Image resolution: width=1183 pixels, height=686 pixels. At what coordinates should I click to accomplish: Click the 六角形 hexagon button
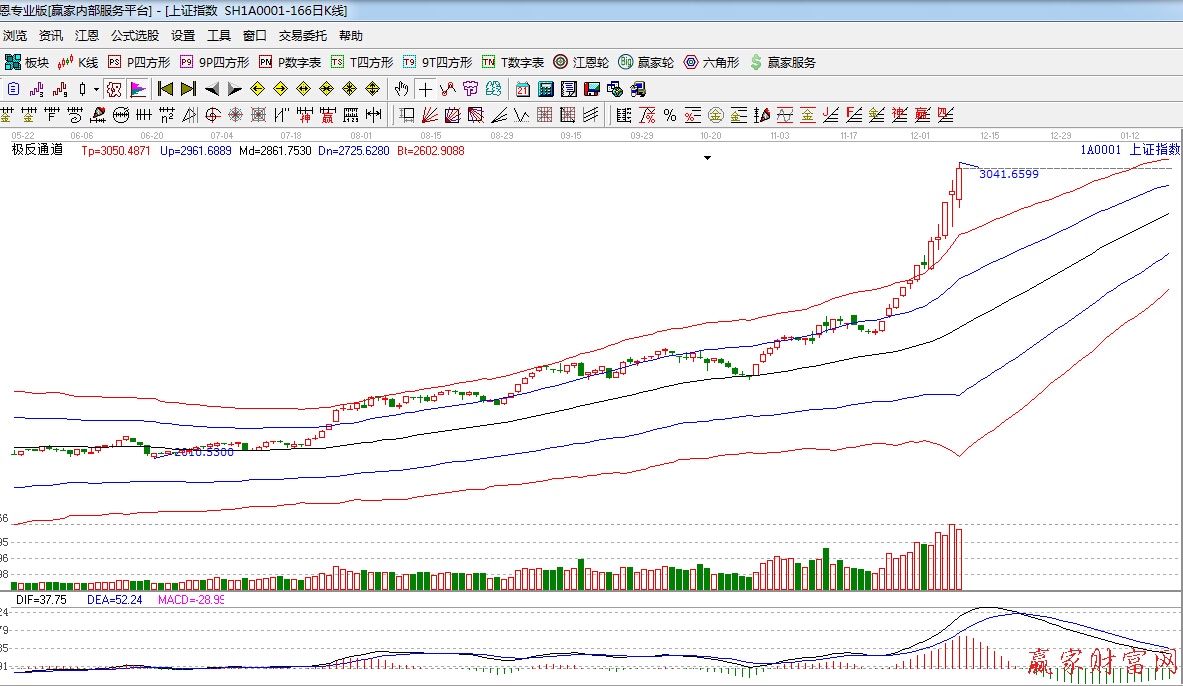pos(711,62)
